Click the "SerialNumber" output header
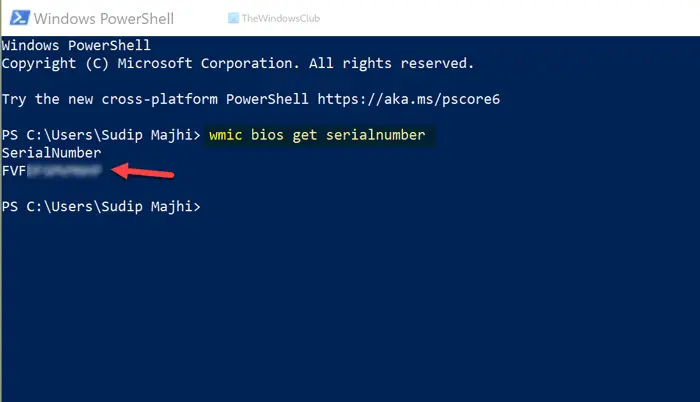This screenshot has height=402, width=700. [52, 153]
